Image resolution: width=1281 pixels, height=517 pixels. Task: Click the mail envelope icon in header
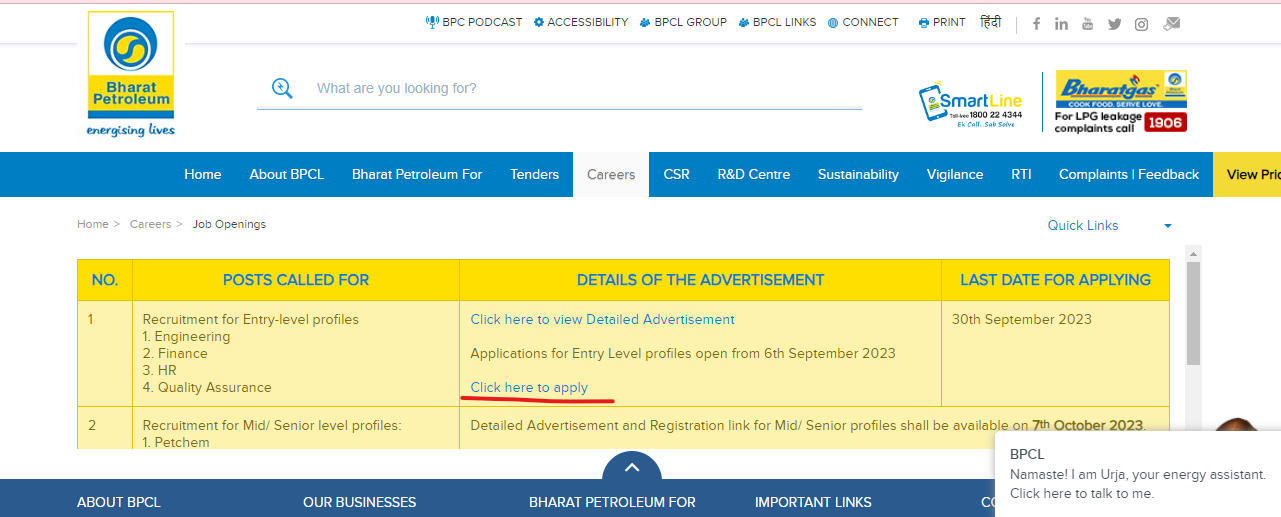coord(1171,24)
